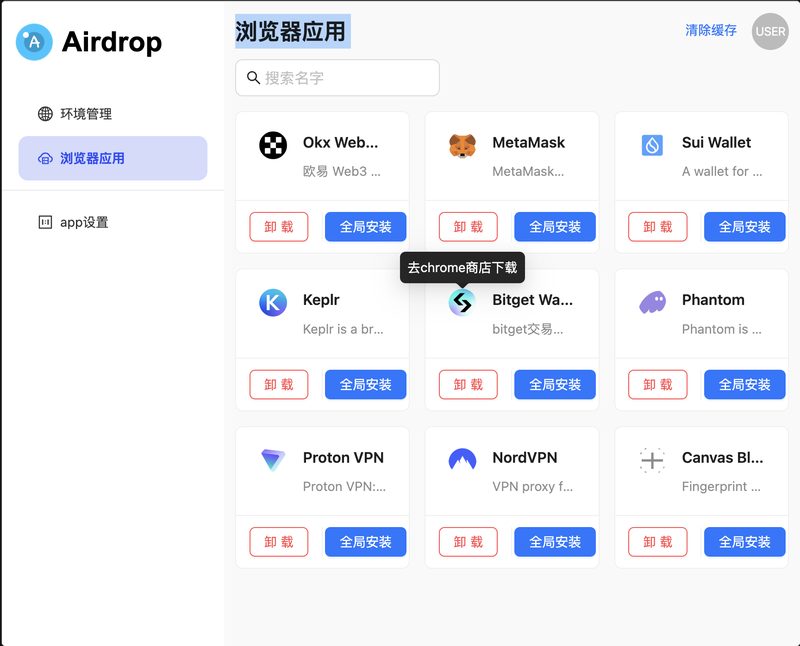Click the Bitget Wa... title text
The width and height of the screenshot is (800, 646).
point(533,300)
